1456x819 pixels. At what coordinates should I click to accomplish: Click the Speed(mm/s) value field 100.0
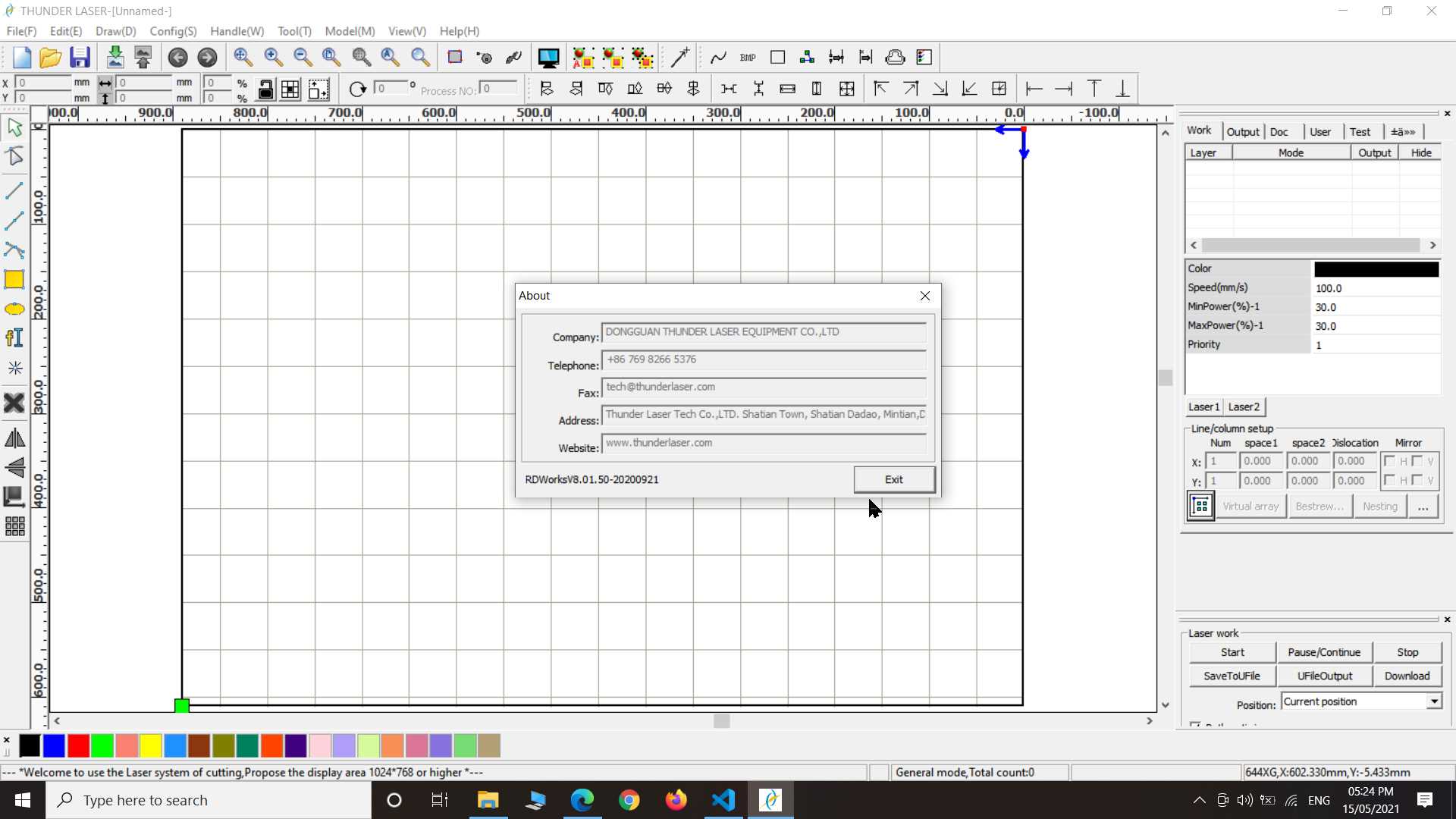point(1376,288)
